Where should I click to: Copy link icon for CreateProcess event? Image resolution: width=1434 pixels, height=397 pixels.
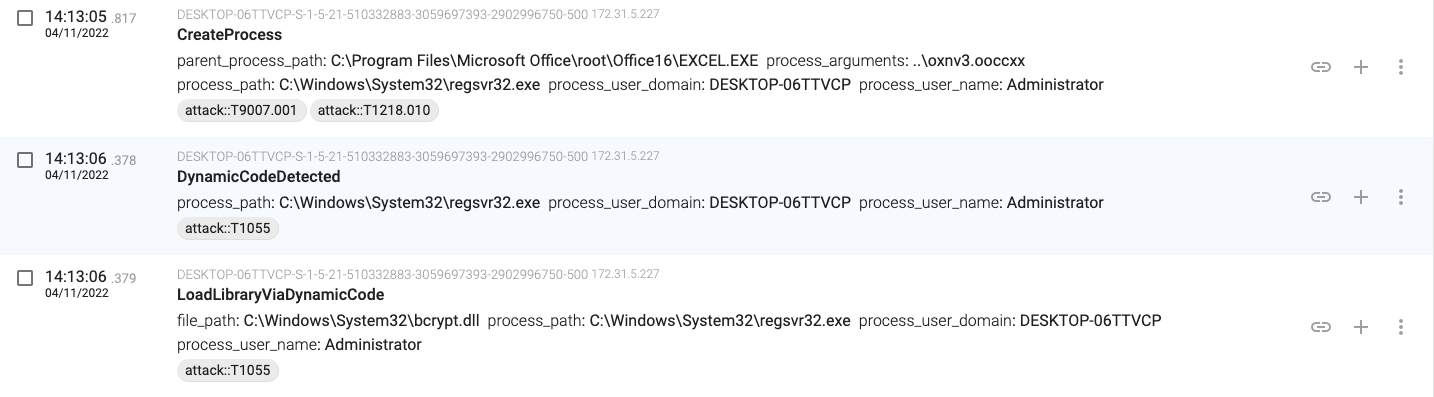(1321, 67)
